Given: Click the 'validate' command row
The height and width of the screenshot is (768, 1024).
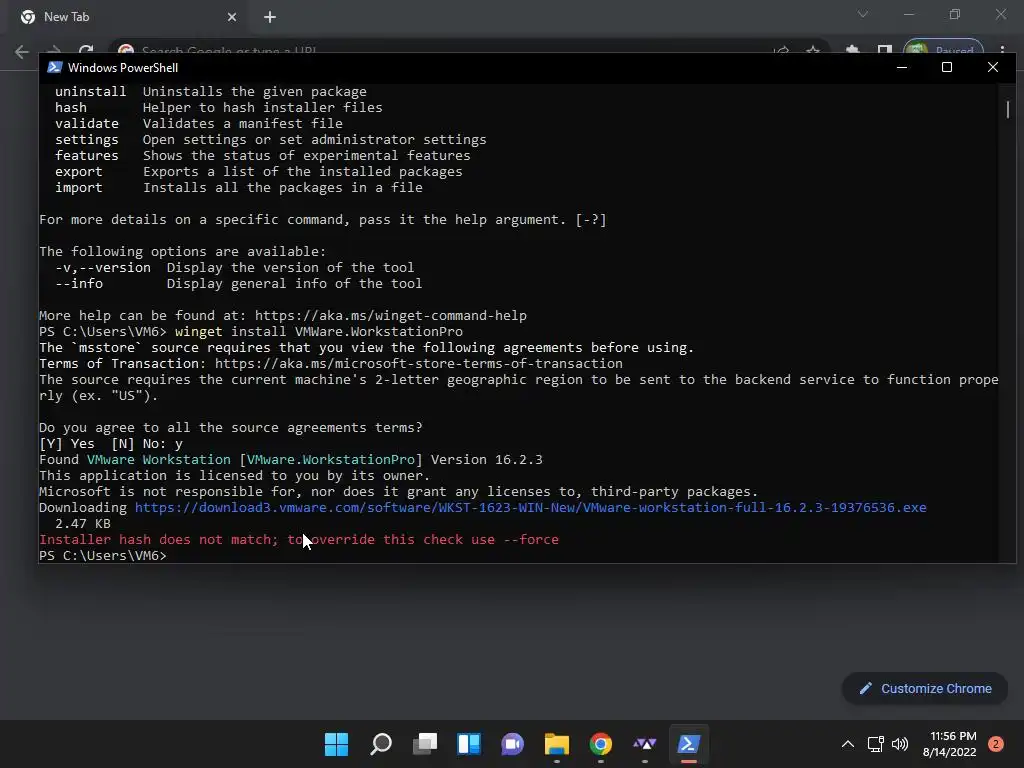Looking at the screenshot, I should tap(199, 123).
